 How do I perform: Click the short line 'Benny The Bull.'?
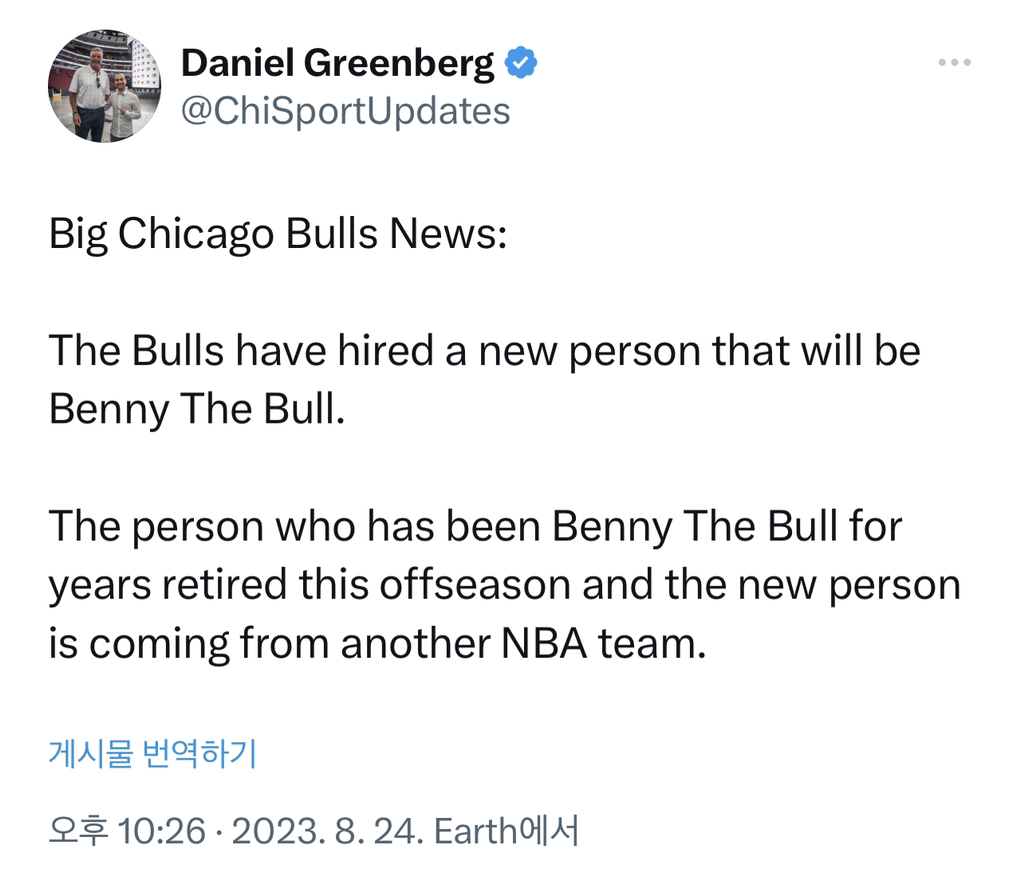pos(196,411)
